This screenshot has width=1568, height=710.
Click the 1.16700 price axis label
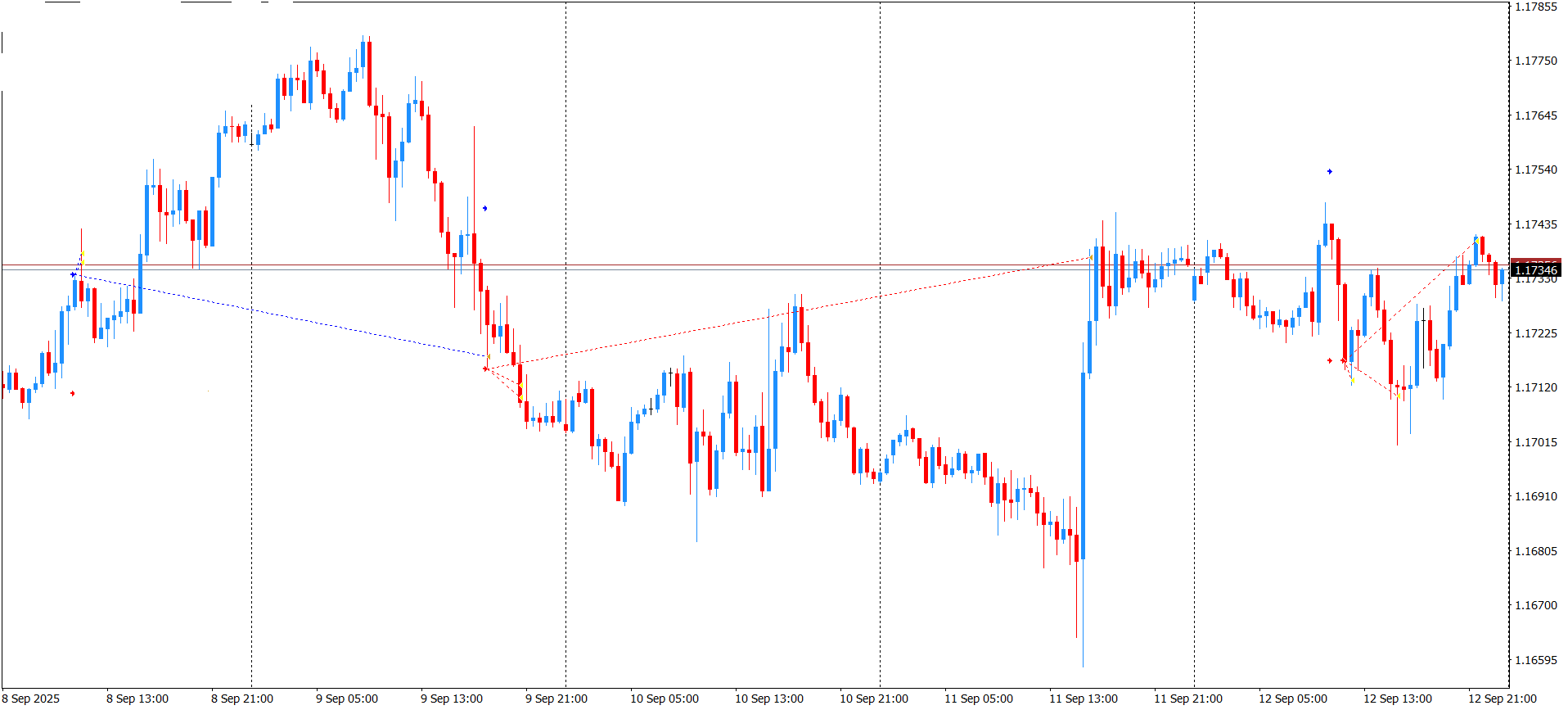pyautogui.click(x=1536, y=605)
